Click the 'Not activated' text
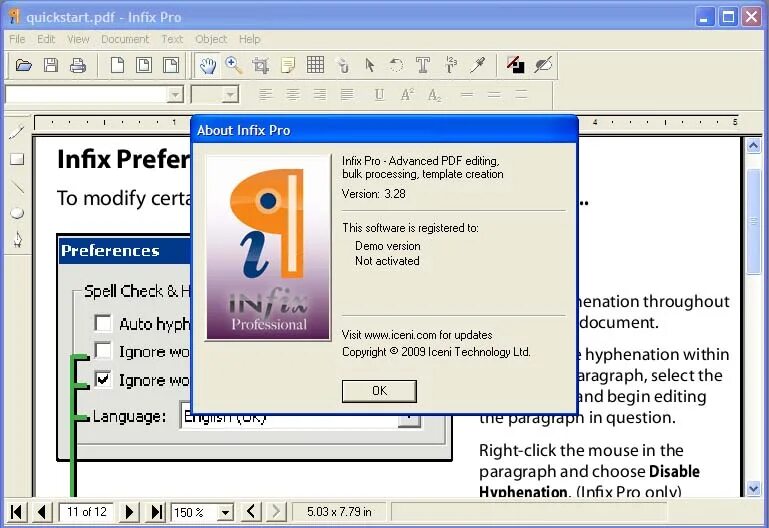769x528 pixels. click(x=387, y=261)
